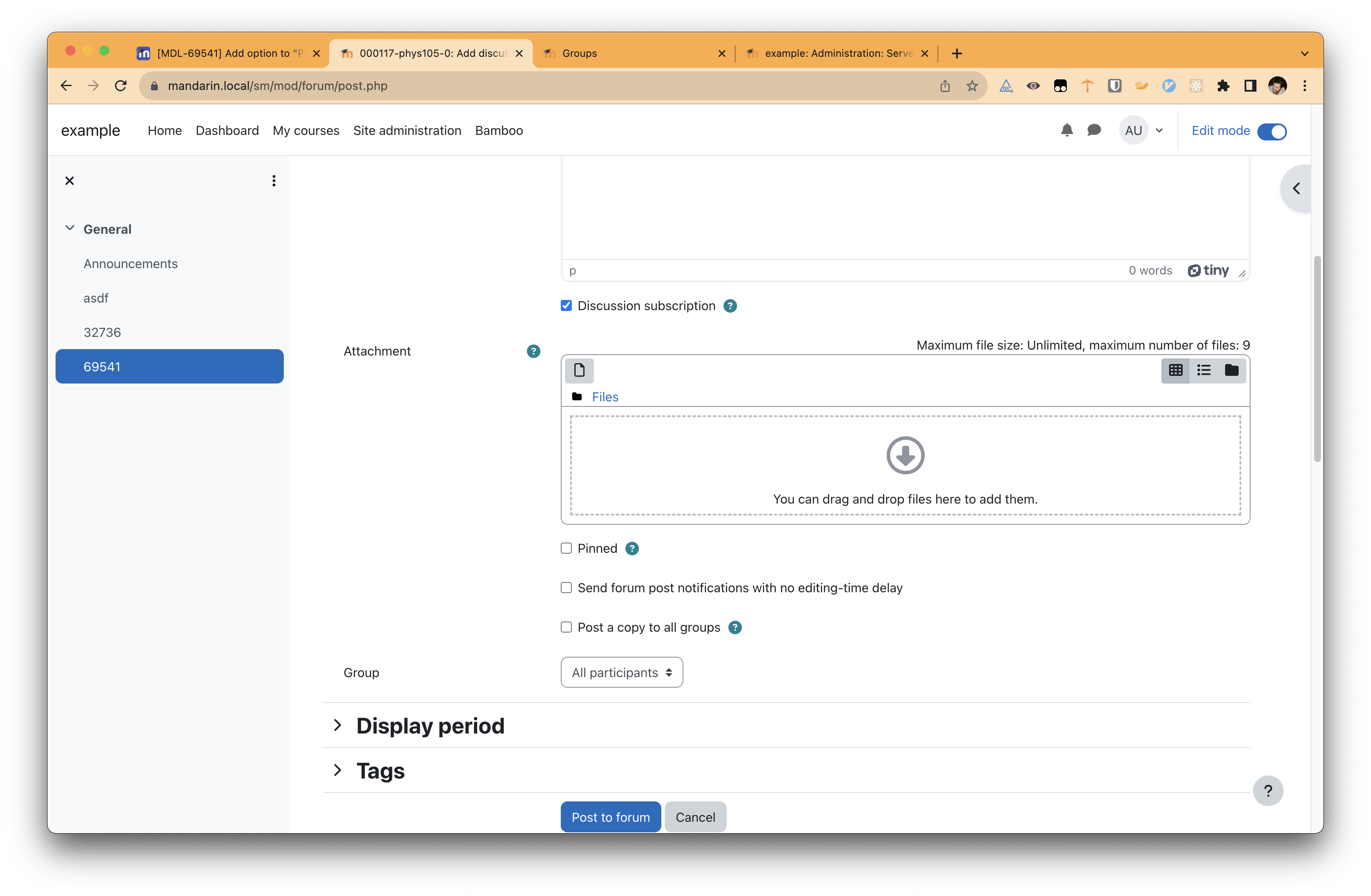The image size is (1371, 896).
Task: Open messaging speech bubble icon
Action: pos(1094,130)
